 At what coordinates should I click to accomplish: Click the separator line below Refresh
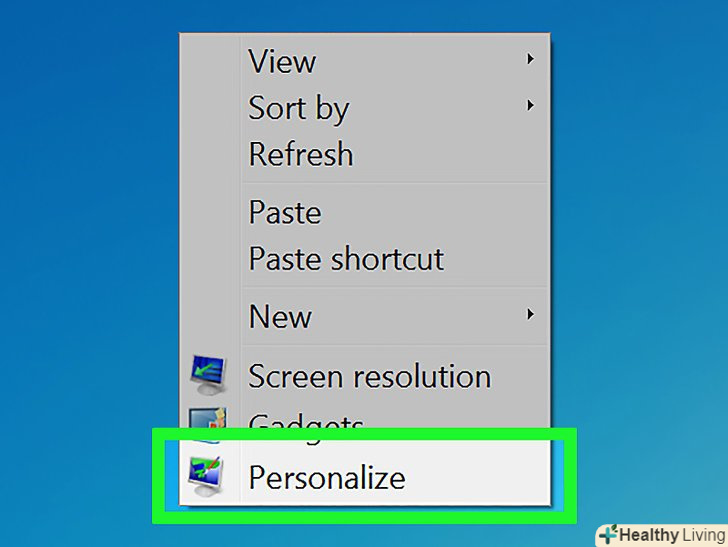pos(395,182)
